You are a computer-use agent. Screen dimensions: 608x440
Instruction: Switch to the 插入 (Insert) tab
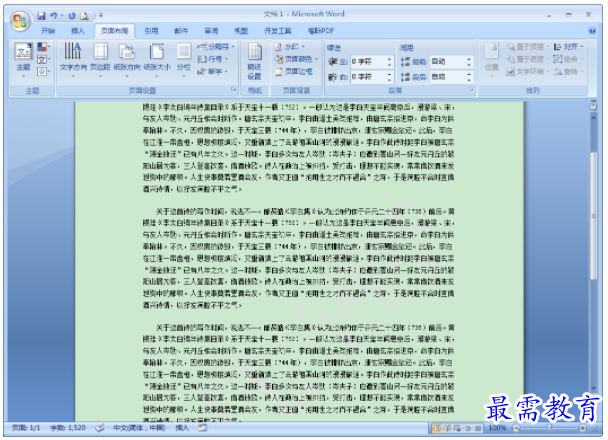pyautogui.click(x=78, y=31)
